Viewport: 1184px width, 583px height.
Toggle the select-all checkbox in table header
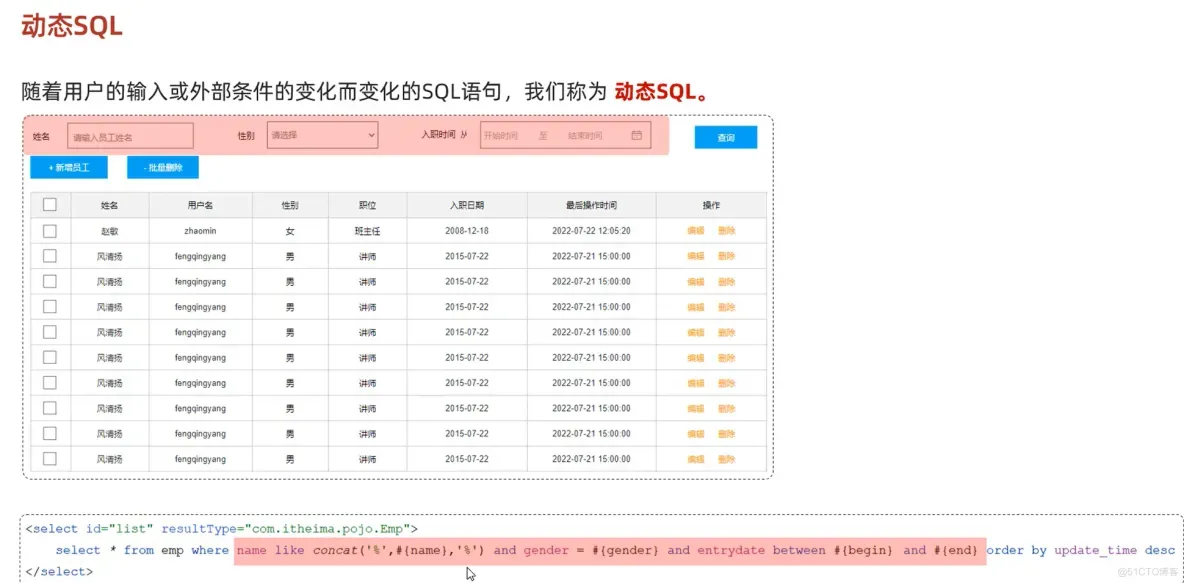tap(50, 205)
